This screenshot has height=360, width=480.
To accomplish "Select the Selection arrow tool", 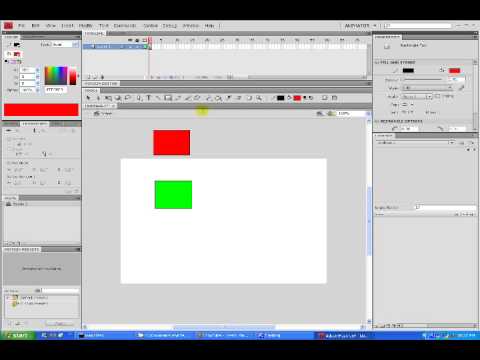I will click(88, 98).
